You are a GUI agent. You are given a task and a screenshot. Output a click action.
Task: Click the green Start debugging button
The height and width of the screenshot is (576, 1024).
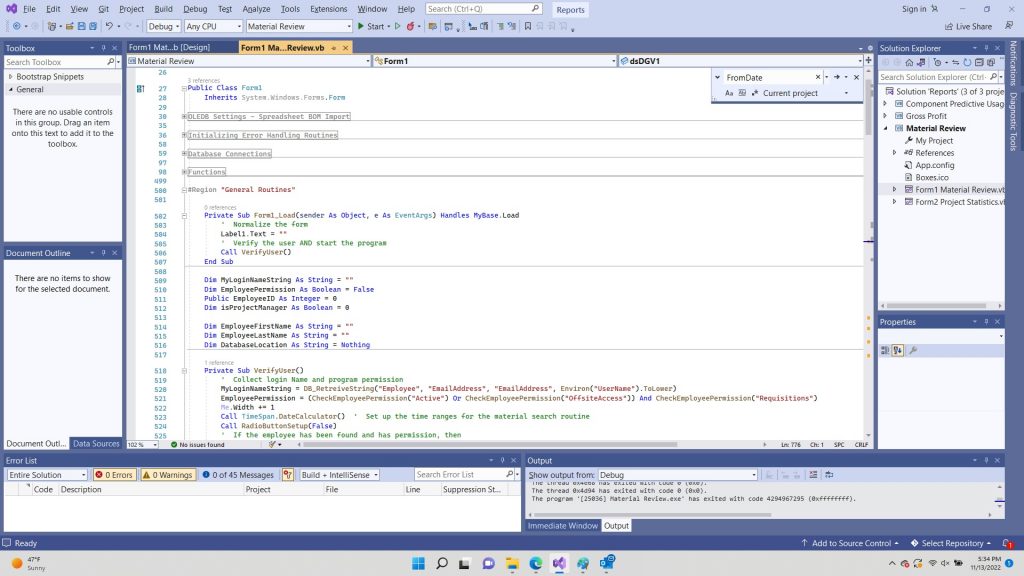[370, 26]
